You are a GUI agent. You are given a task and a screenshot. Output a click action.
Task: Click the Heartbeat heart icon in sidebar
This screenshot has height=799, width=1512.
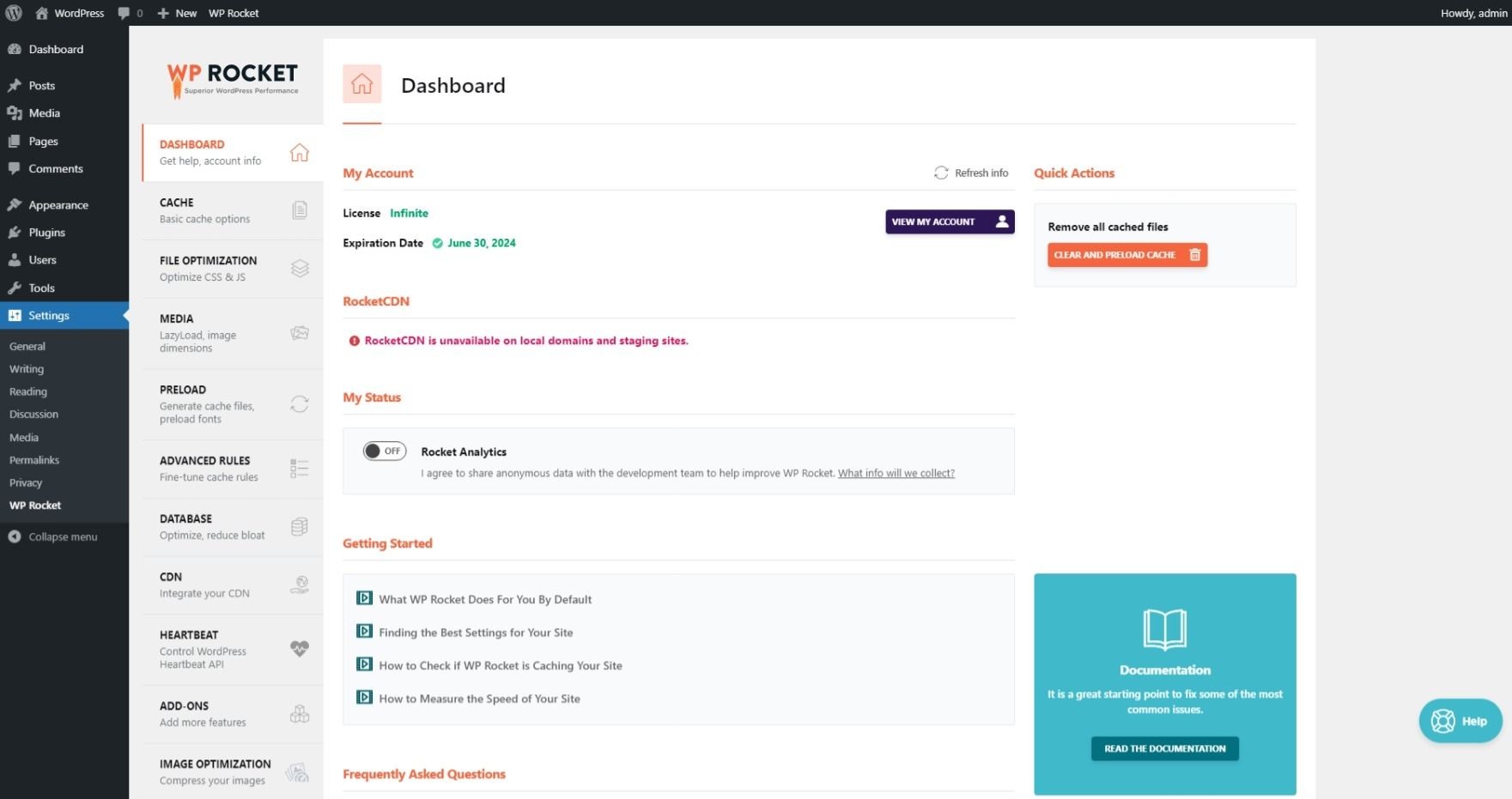point(299,649)
